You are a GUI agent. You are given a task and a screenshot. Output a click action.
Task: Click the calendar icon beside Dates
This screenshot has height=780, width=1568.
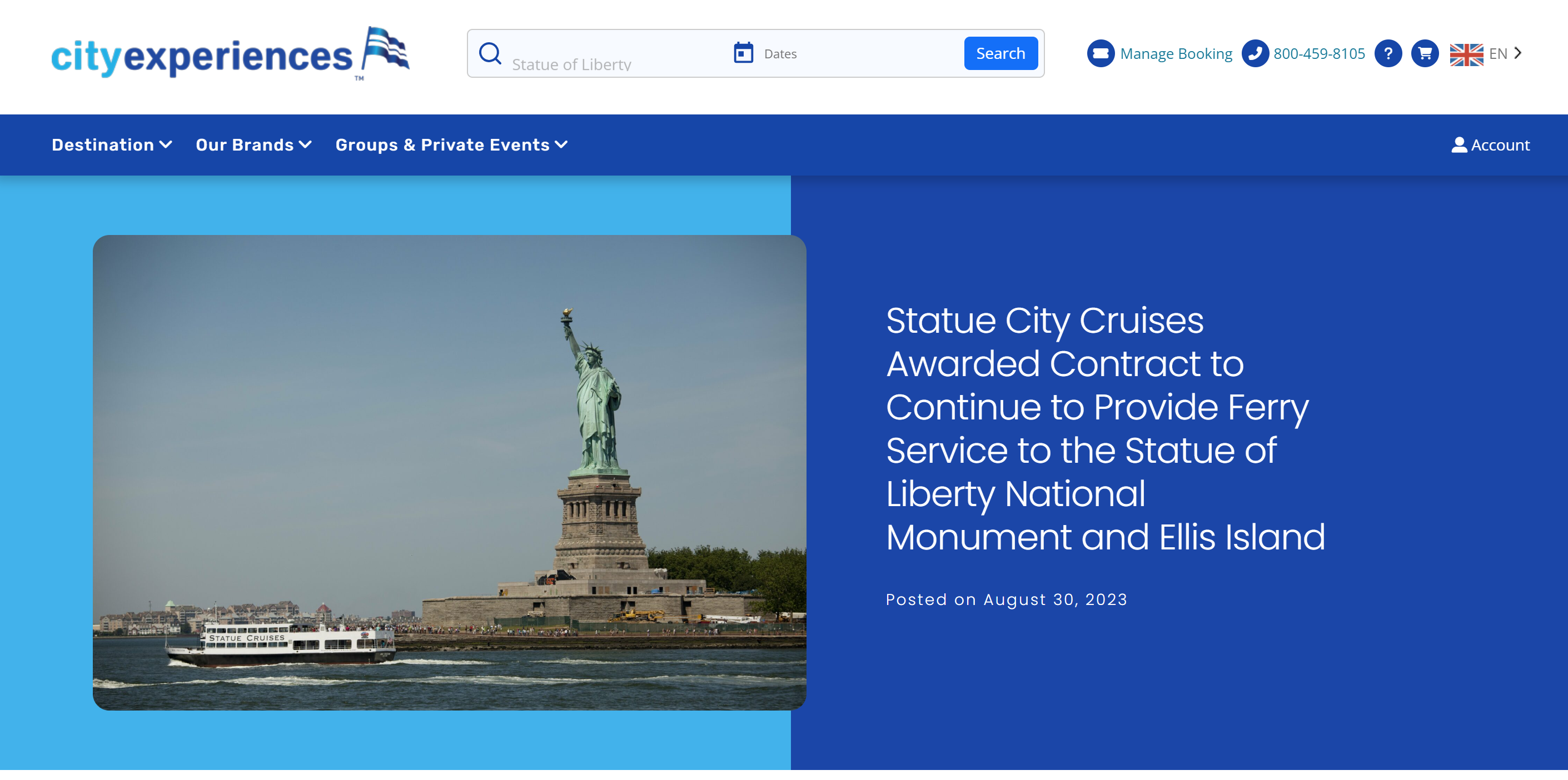pos(743,53)
